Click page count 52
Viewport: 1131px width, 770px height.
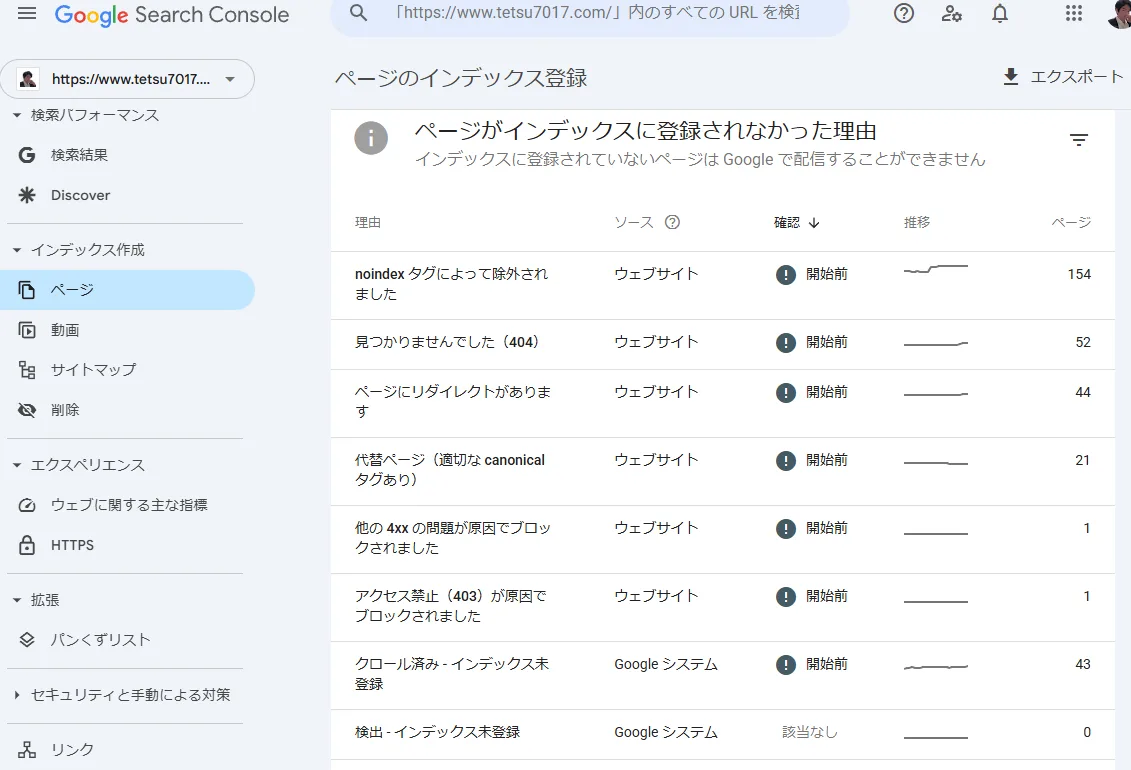(1083, 342)
